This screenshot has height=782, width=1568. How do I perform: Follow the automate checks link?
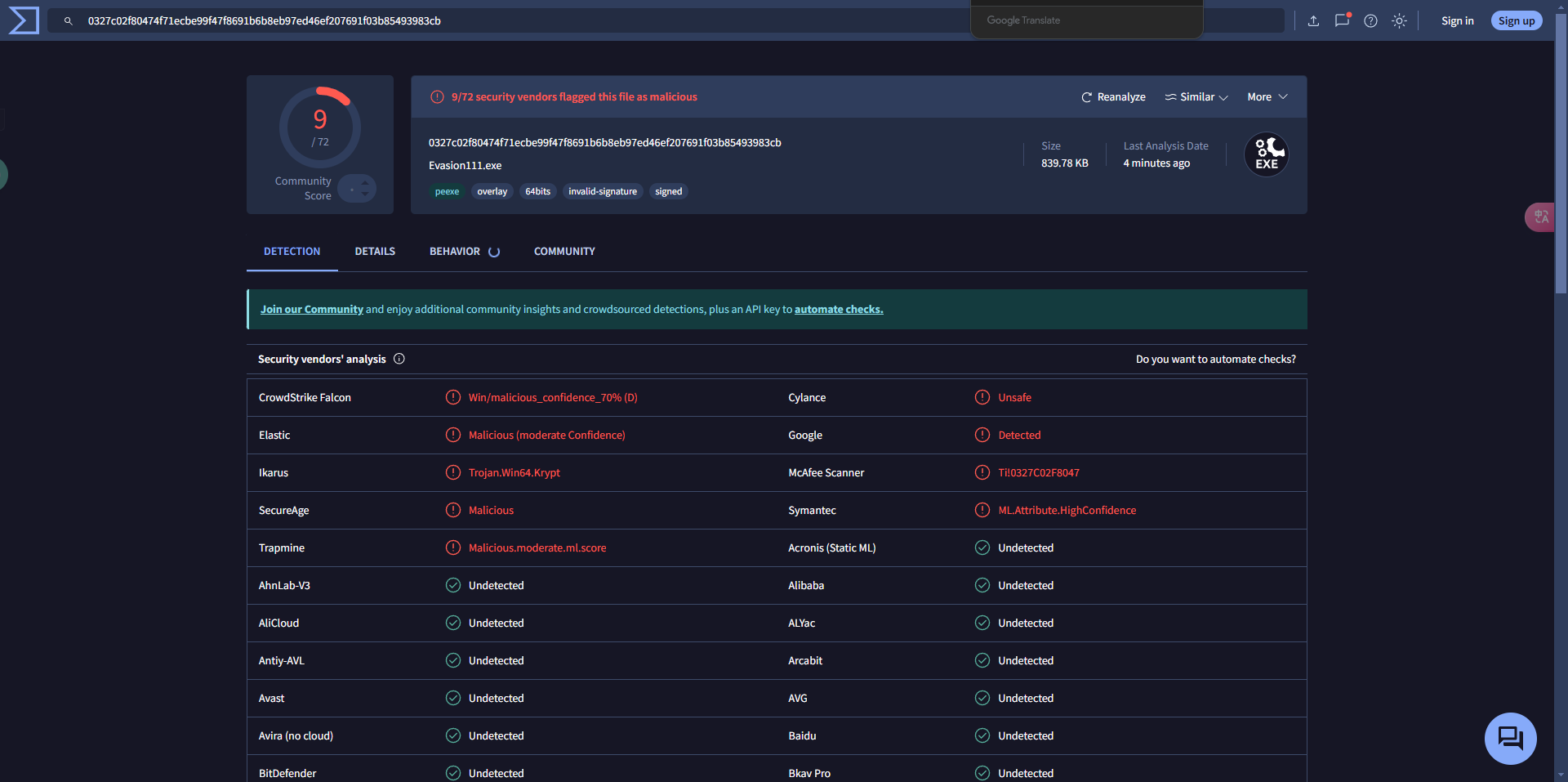[839, 310]
